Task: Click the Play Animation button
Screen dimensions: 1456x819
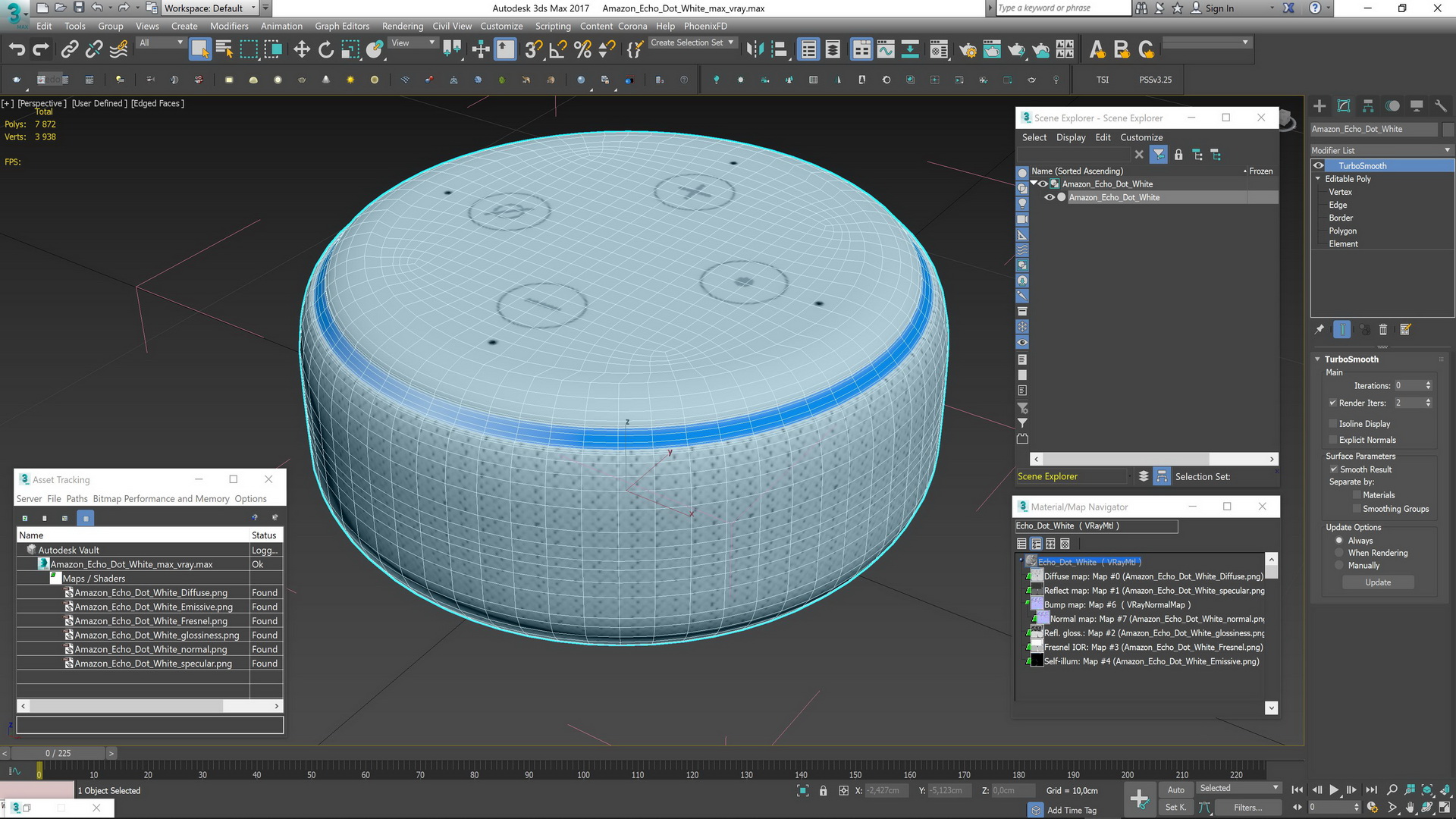Action: [1334, 789]
